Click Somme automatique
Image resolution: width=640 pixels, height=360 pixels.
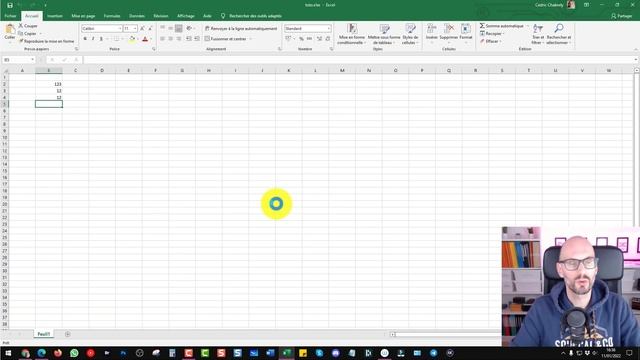pyautogui.click(x=501, y=26)
